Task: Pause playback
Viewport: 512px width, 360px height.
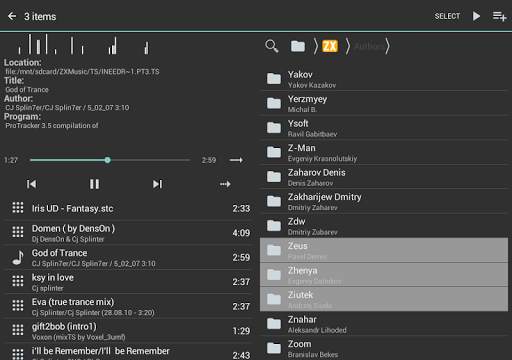Action: point(94,184)
